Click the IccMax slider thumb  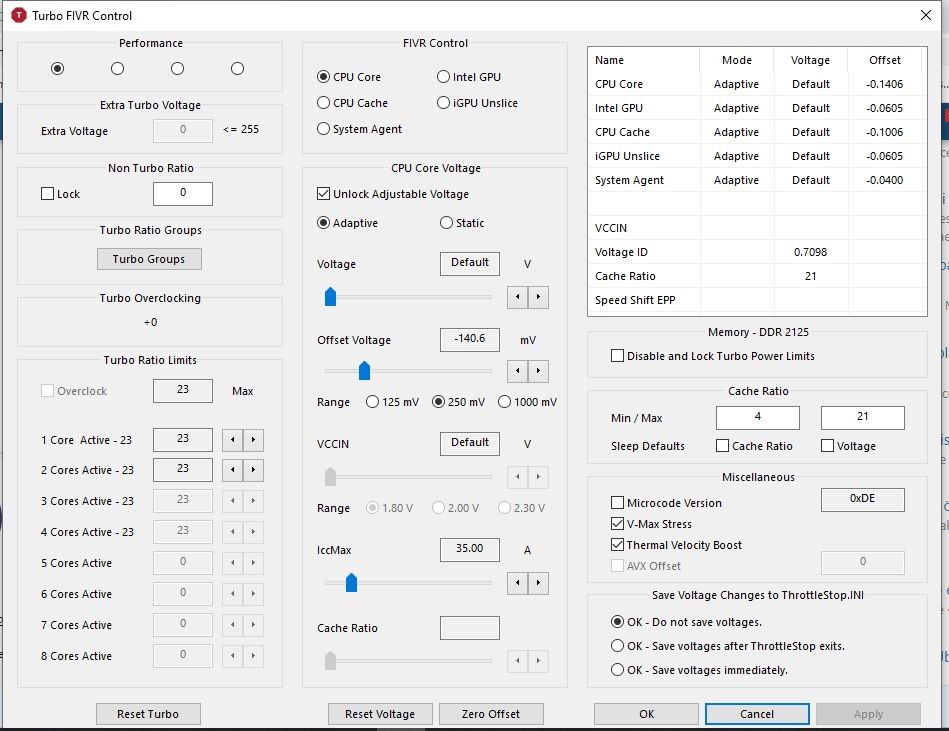click(x=351, y=583)
